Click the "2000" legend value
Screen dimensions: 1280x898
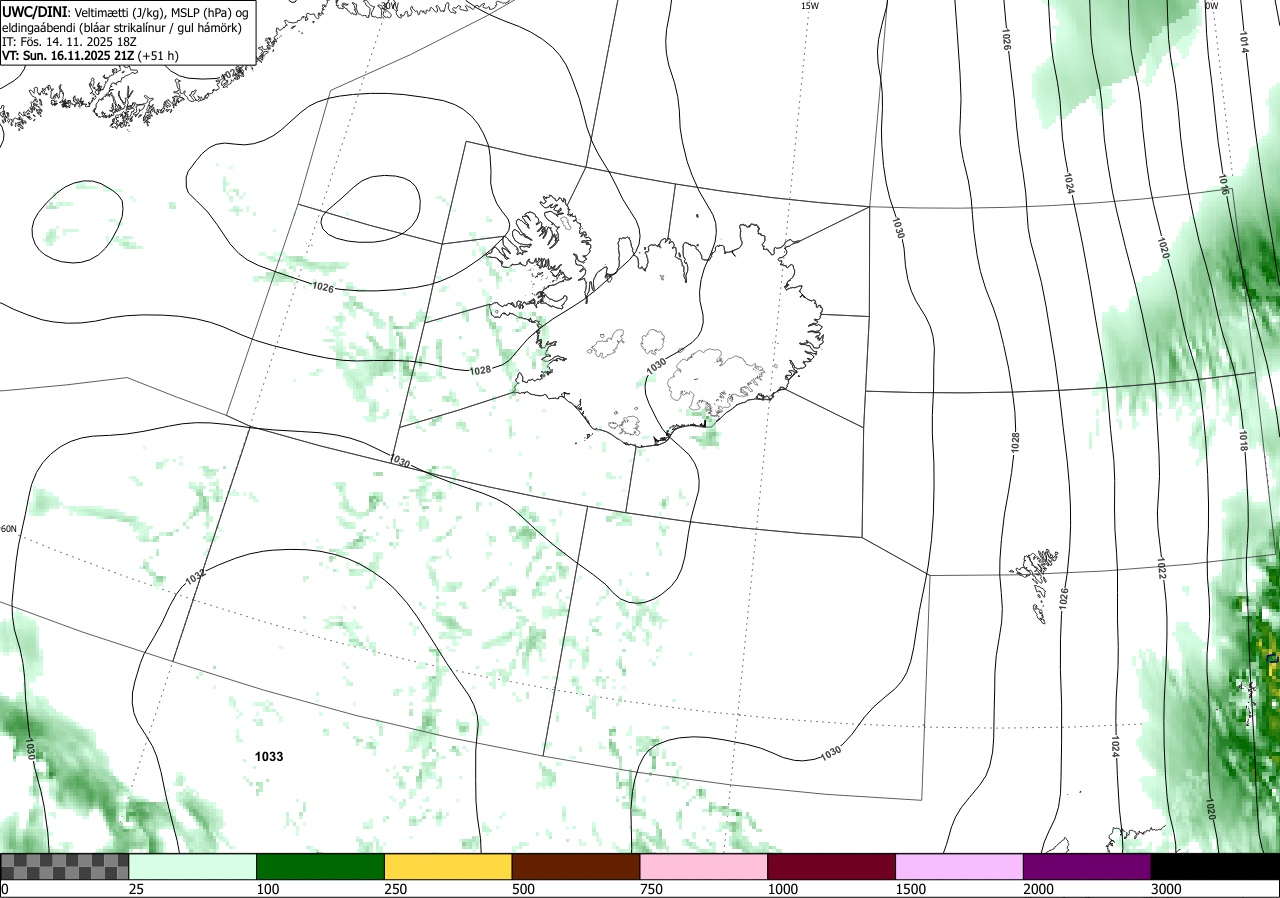[1038, 889]
